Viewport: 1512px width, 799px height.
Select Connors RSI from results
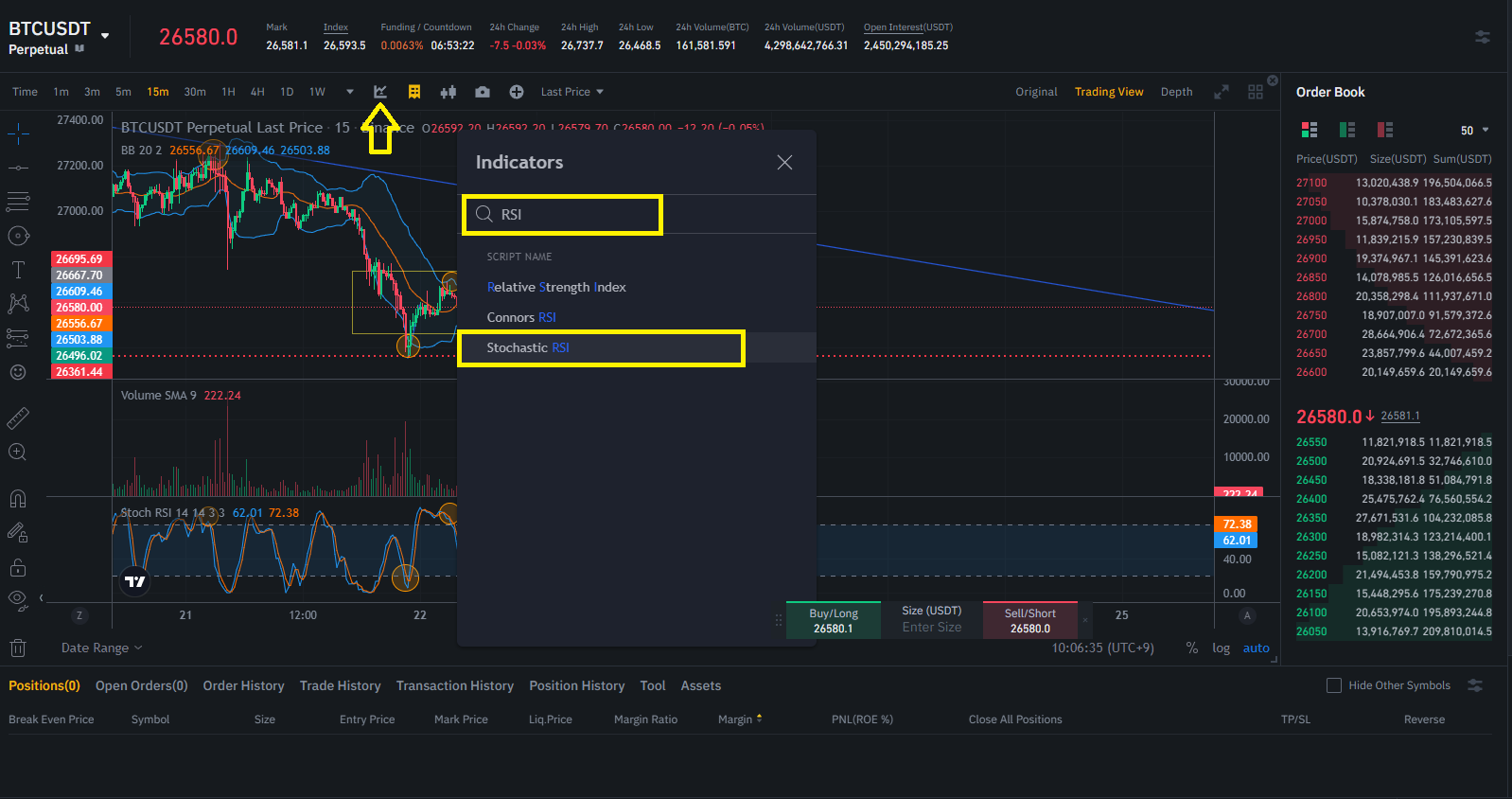click(x=637, y=317)
